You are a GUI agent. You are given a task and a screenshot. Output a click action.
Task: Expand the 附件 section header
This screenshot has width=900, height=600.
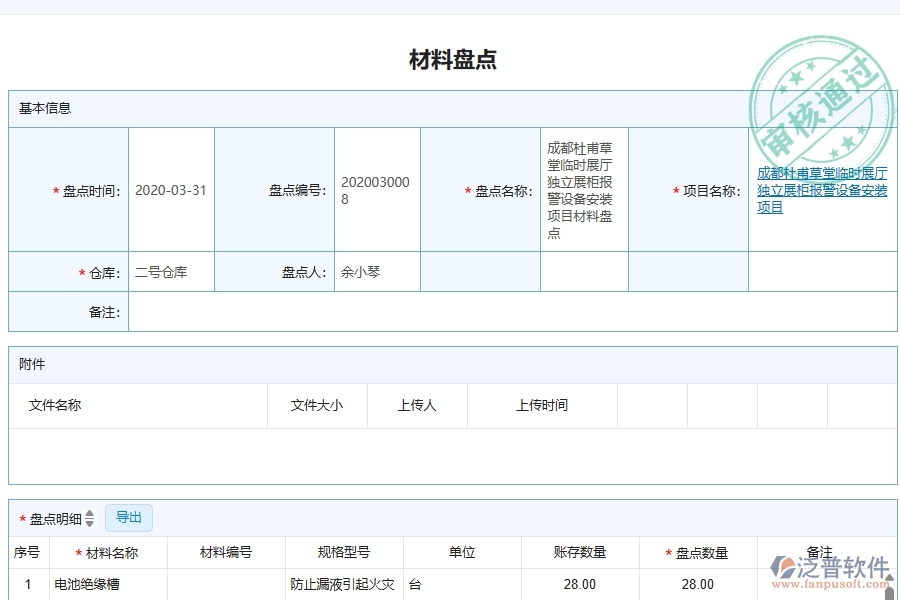pyautogui.click(x=30, y=364)
